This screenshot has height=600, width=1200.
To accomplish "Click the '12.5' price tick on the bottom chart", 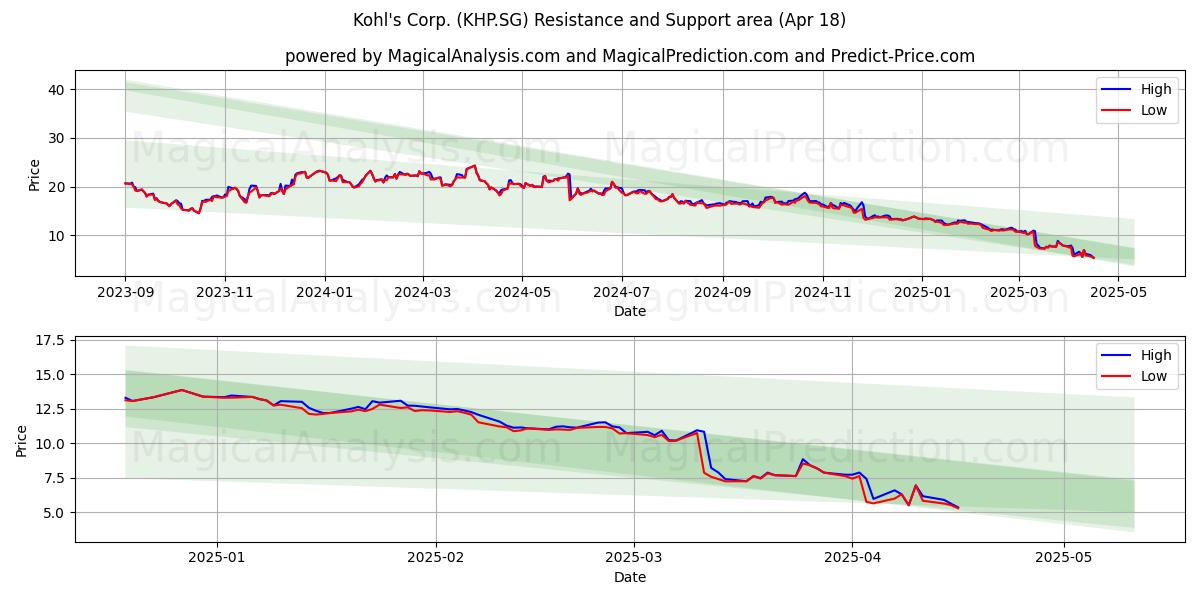I will coord(51,410).
